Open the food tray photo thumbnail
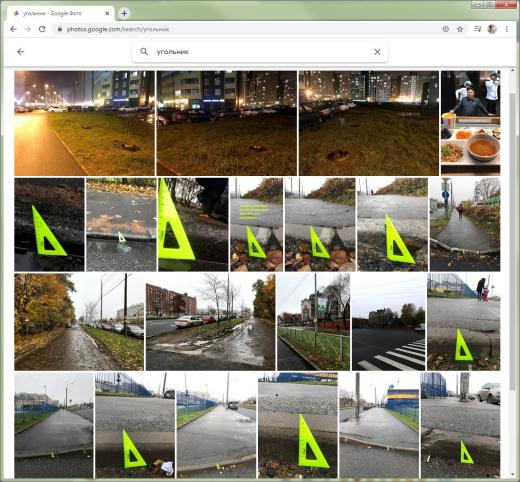The width and height of the screenshot is (520, 482). (470, 123)
